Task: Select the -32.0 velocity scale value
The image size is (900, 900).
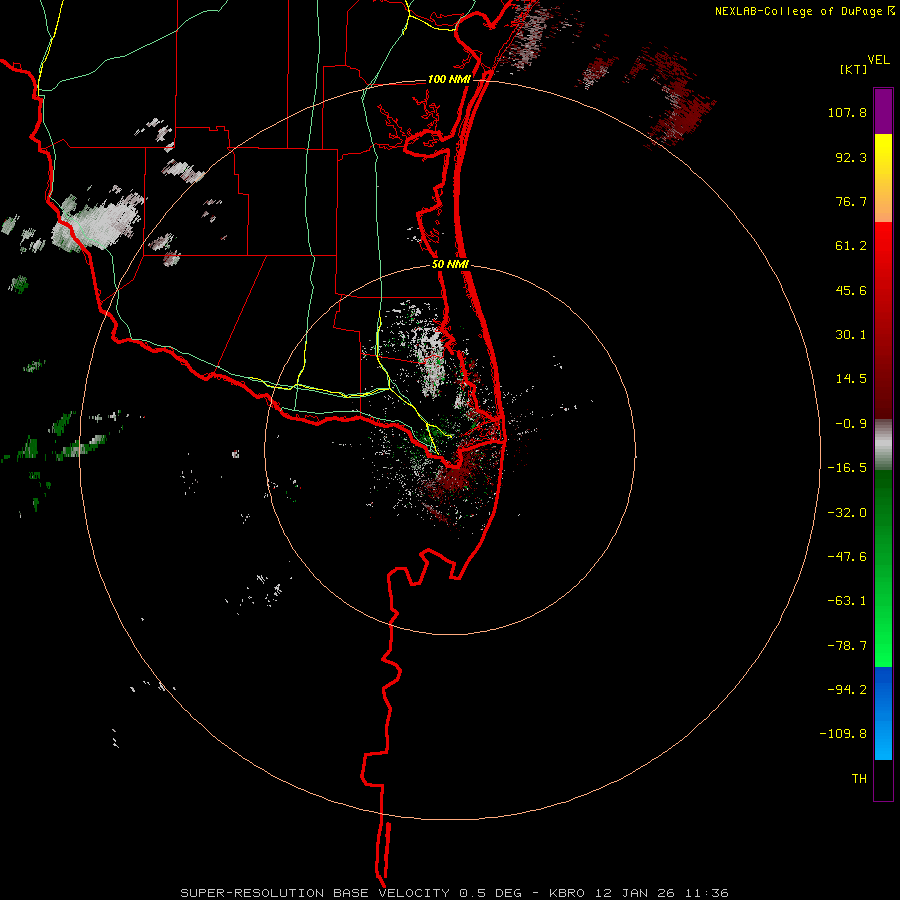Action: pyautogui.click(x=847, y=513)
